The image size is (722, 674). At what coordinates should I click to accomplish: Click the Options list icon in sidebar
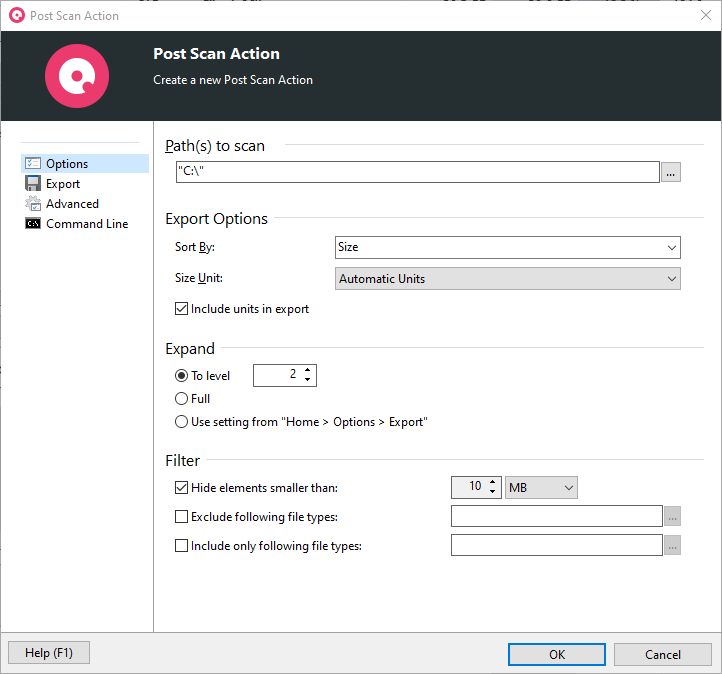pos(33,164)
